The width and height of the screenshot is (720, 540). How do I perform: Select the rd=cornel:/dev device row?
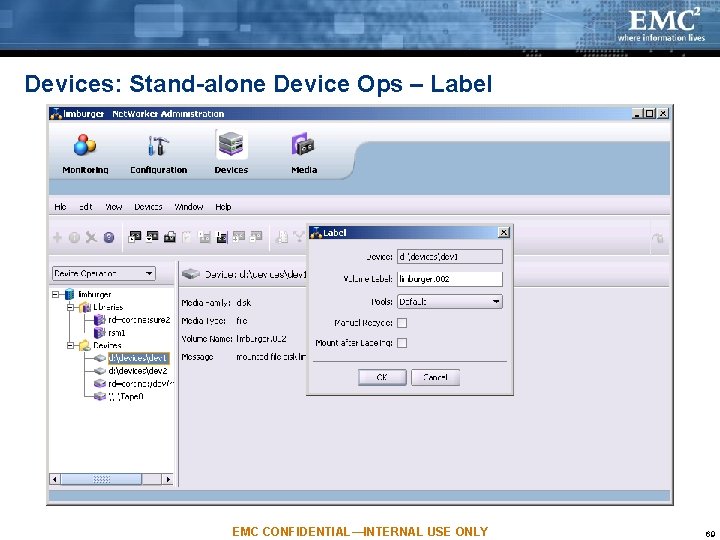point(141,384)
